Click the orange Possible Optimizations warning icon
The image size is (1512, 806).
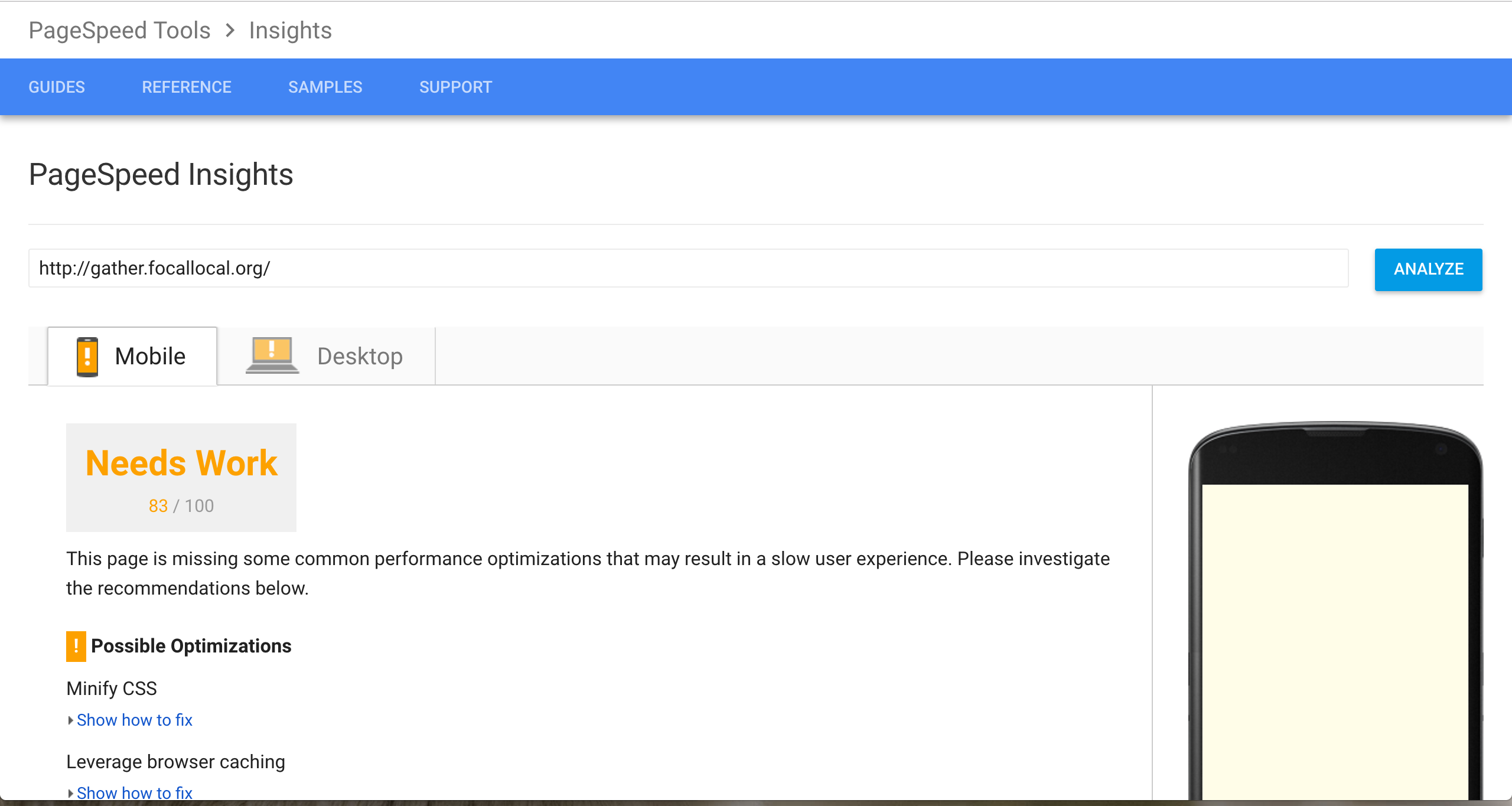76,646
